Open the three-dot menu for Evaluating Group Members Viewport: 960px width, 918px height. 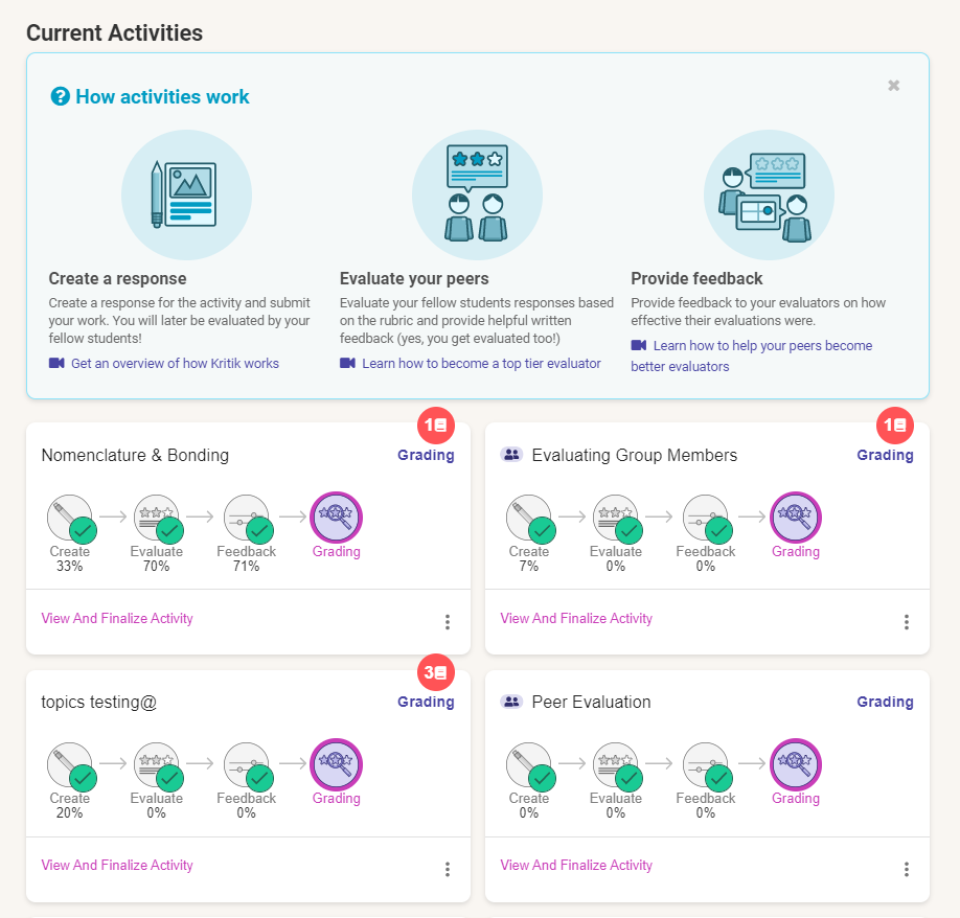point(906,622)
